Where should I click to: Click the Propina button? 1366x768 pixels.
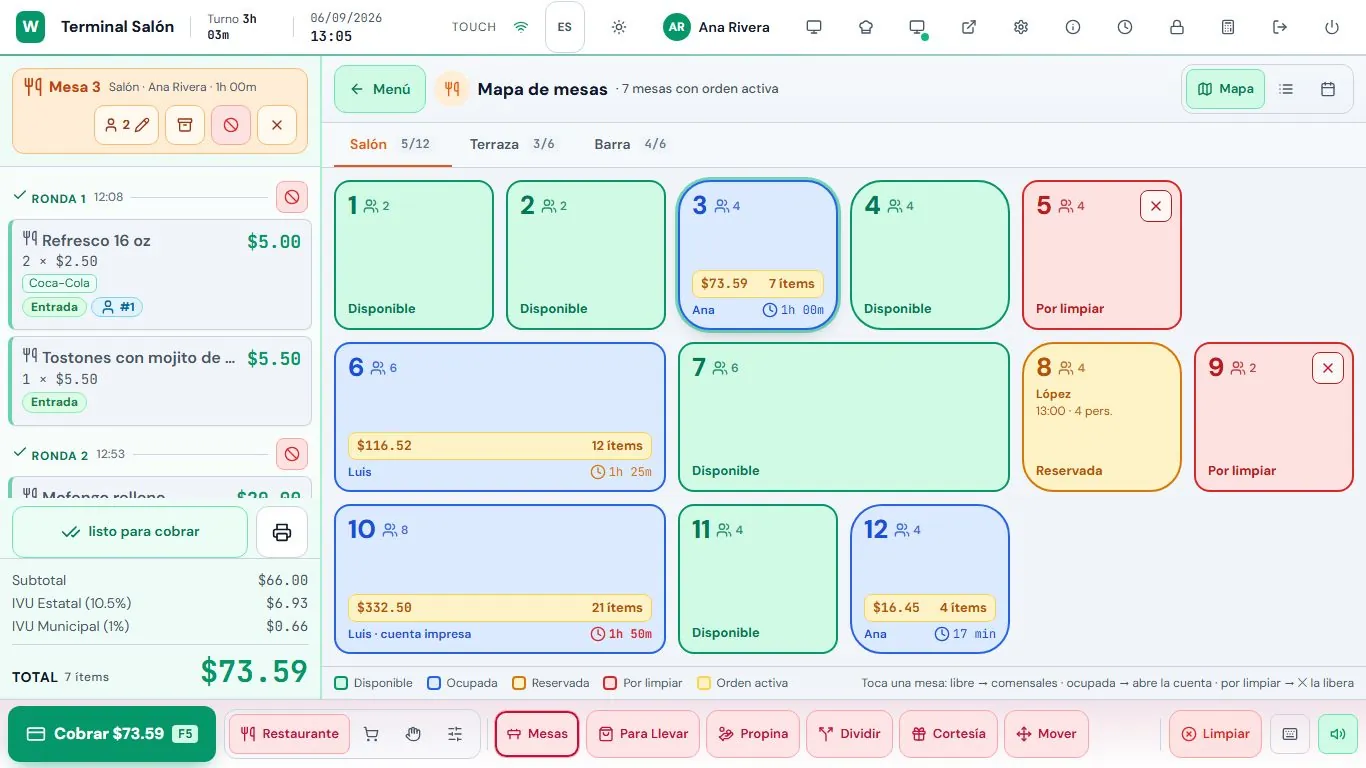click(x=753, y=734)
